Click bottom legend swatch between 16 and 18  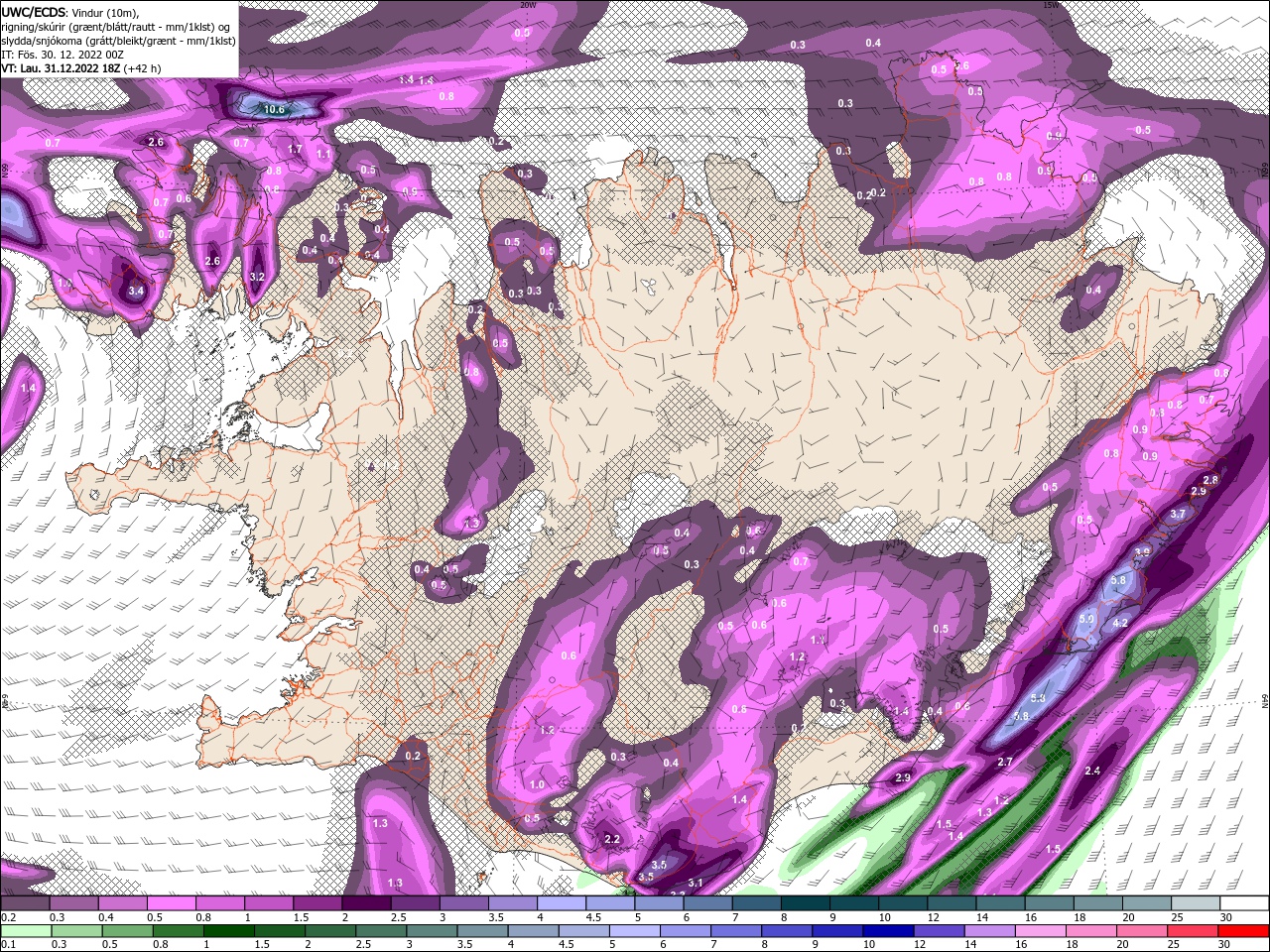tap(1040, 930)
